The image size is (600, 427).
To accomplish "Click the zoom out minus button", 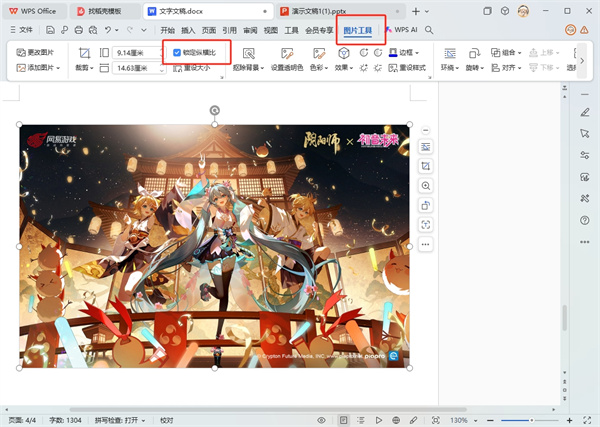I will pyautogui.click(x=490, y=420).
